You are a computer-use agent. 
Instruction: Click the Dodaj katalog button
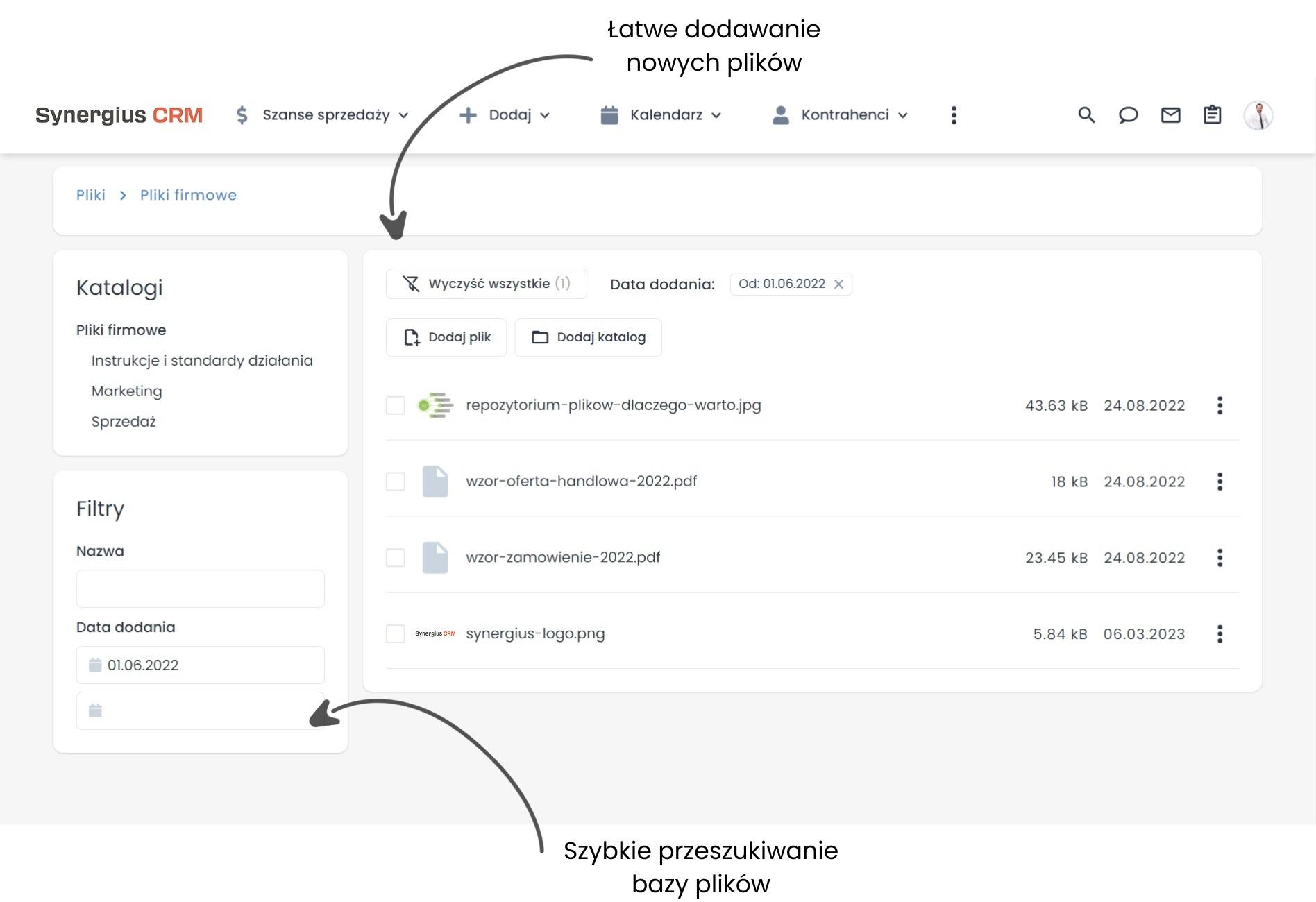pyautogui.click(x=588, y=337)
